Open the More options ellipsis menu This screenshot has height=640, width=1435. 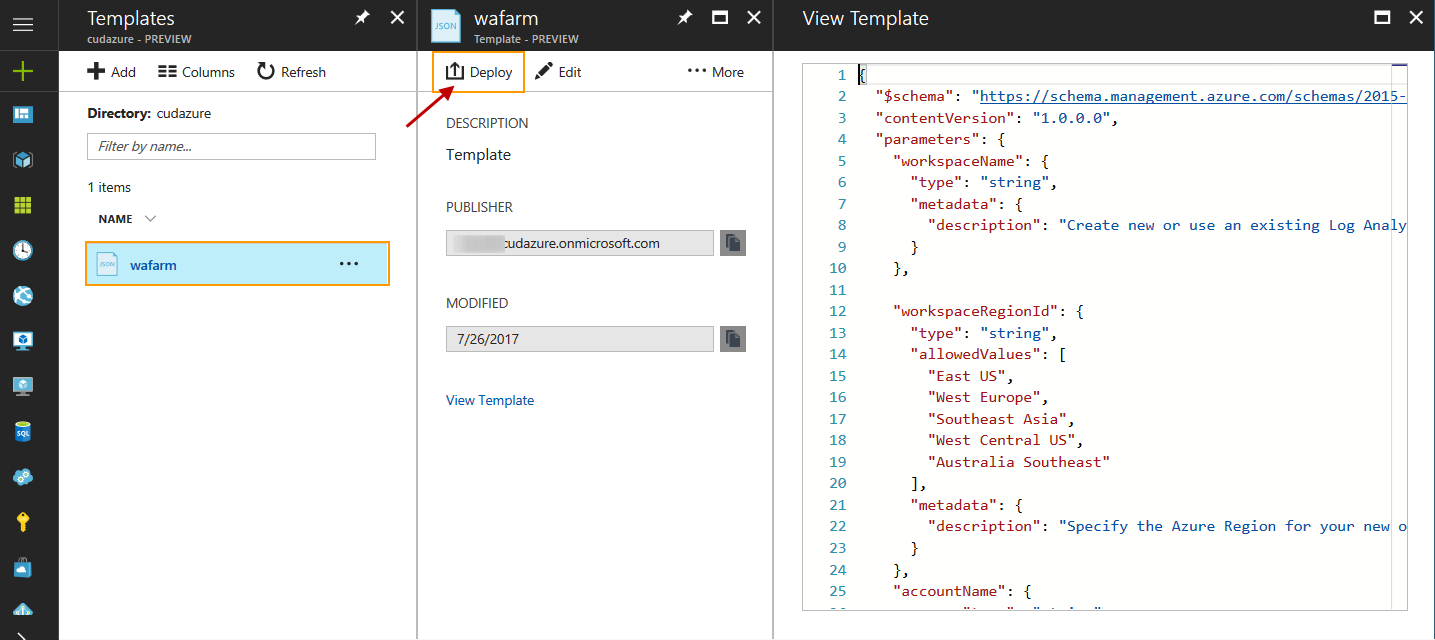[x=714, y=71]
